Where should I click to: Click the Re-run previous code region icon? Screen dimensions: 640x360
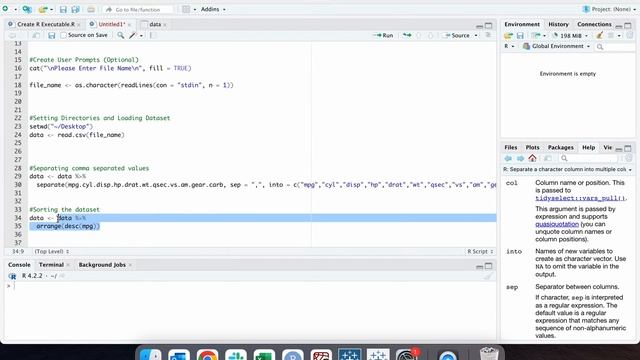tap(407, 36)
